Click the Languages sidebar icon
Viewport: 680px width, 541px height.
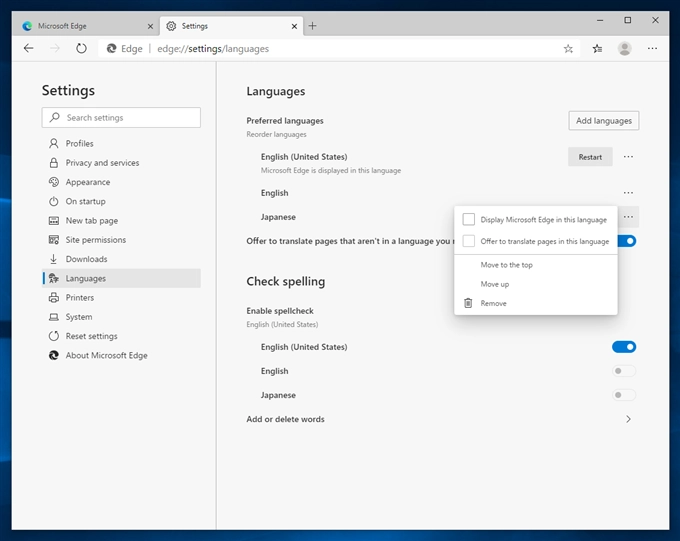tap(54, 278)
